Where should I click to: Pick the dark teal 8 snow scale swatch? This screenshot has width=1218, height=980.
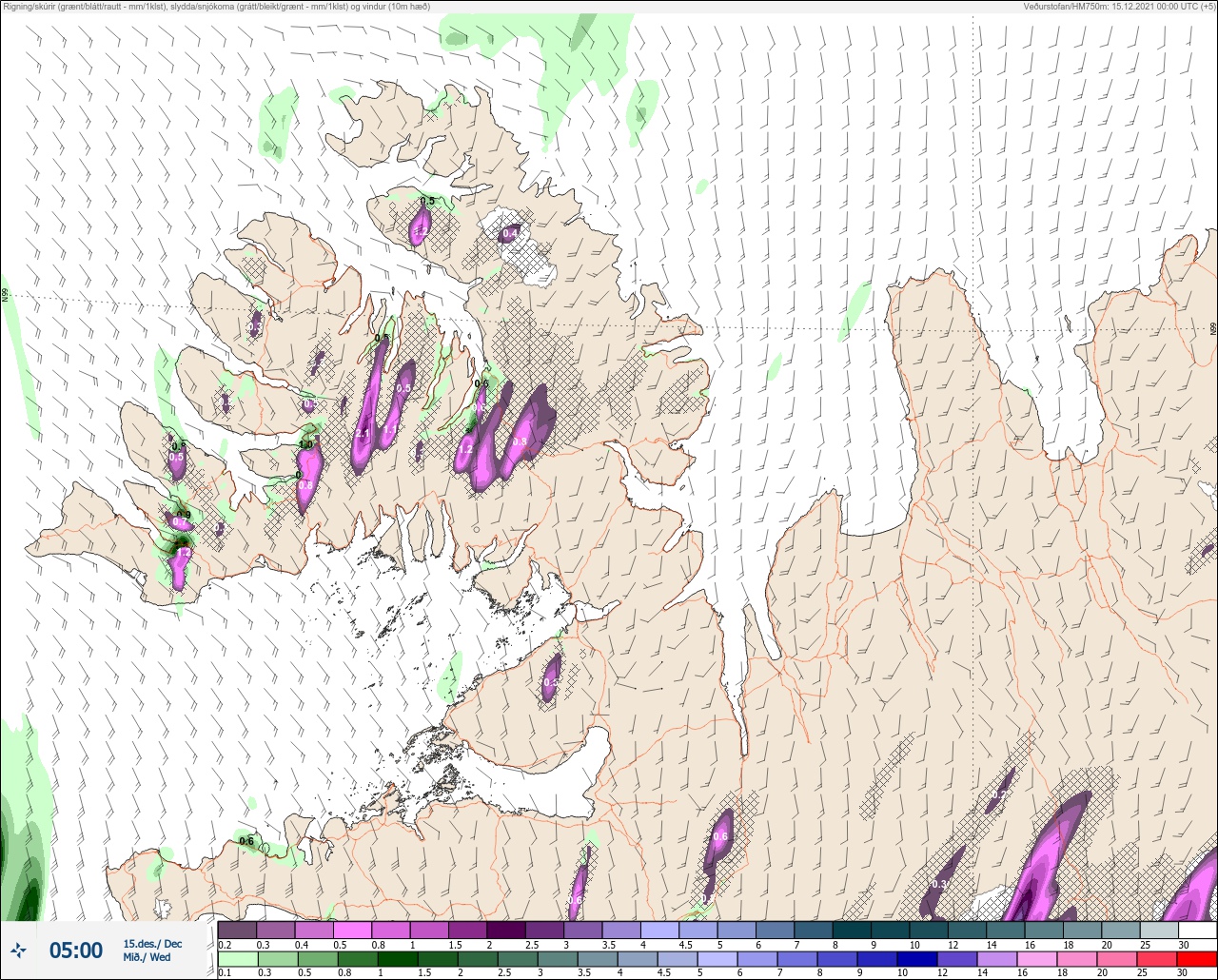852,930
